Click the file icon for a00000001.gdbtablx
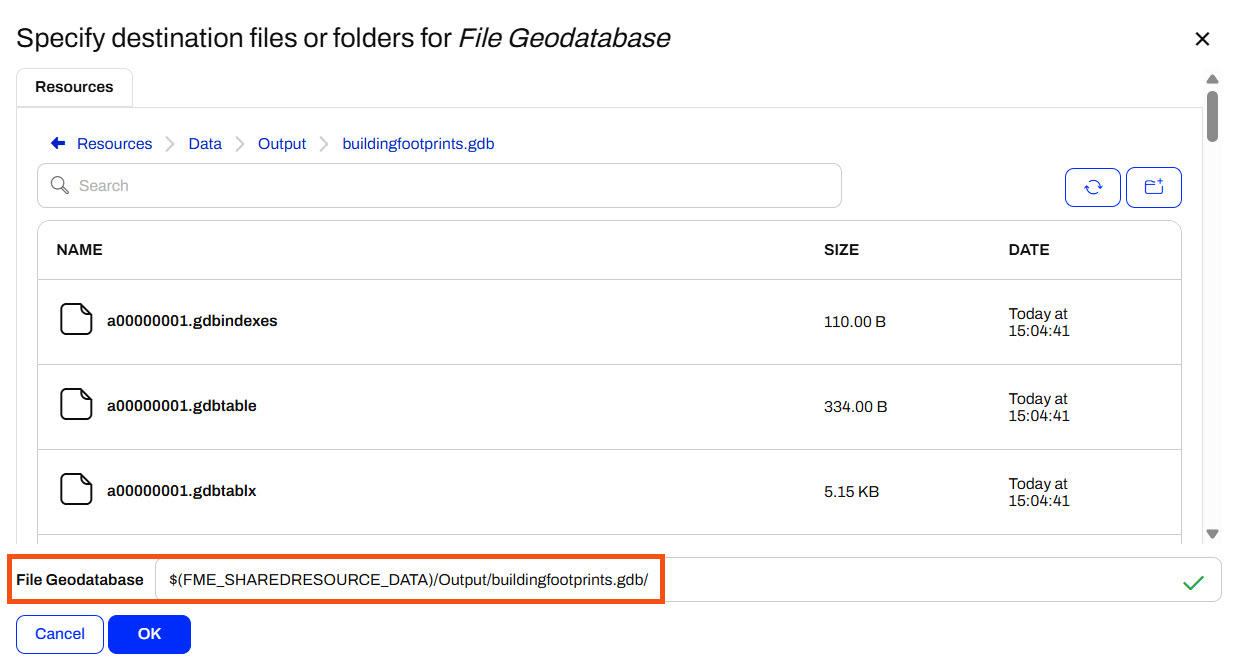The width and height of the screenshot is (1233, 661). tap(76, 491)
